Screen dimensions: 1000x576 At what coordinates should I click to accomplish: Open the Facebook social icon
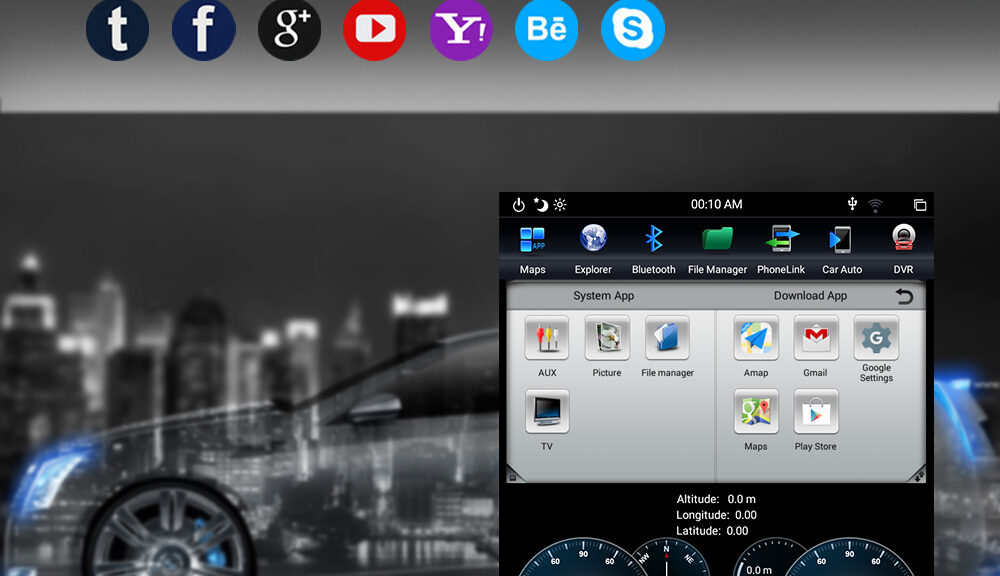pyautogui.click(x=203, y=29)
